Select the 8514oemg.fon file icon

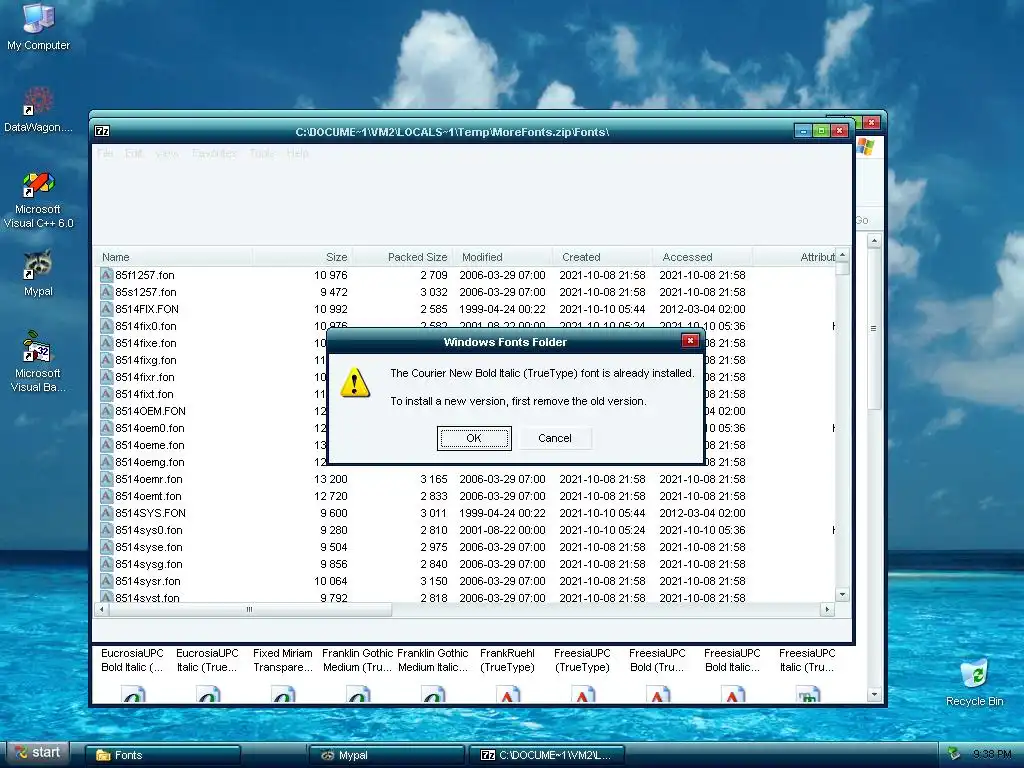pyautogui.click(x=106, y=462)
